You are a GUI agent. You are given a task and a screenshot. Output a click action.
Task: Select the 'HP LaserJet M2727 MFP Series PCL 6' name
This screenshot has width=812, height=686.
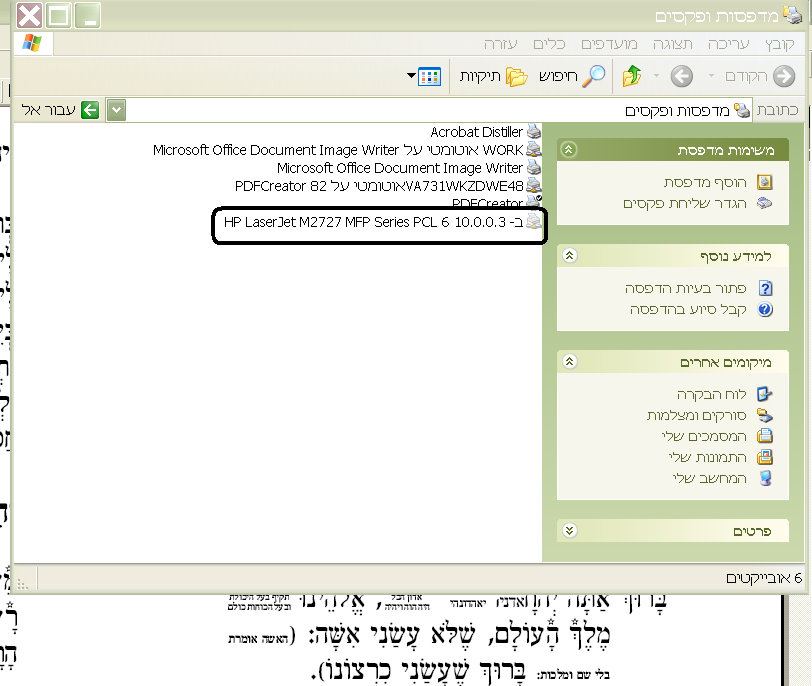coord(337,222)
